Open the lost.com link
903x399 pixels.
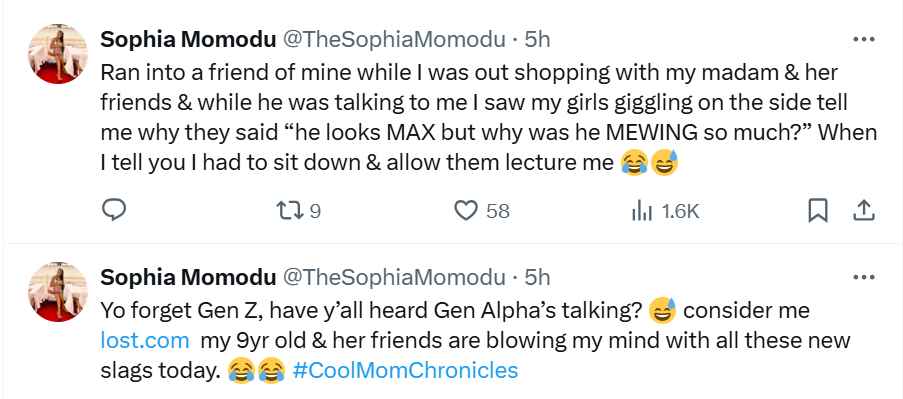(x=145, y=340)
